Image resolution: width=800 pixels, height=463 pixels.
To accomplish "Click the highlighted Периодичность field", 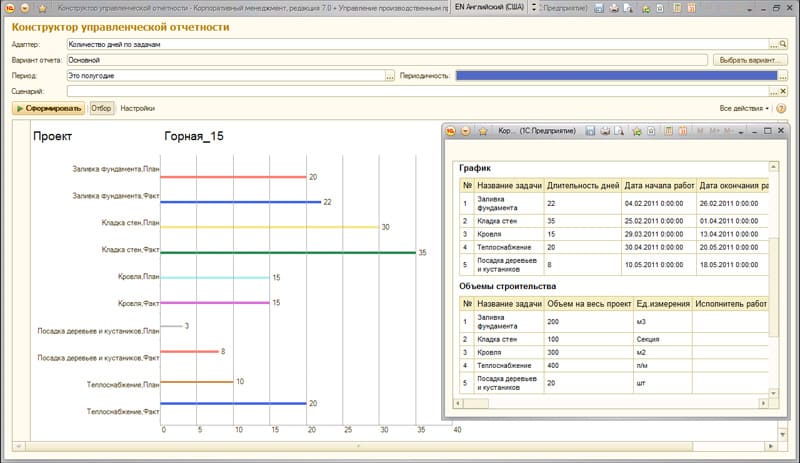I will point(616,76).
